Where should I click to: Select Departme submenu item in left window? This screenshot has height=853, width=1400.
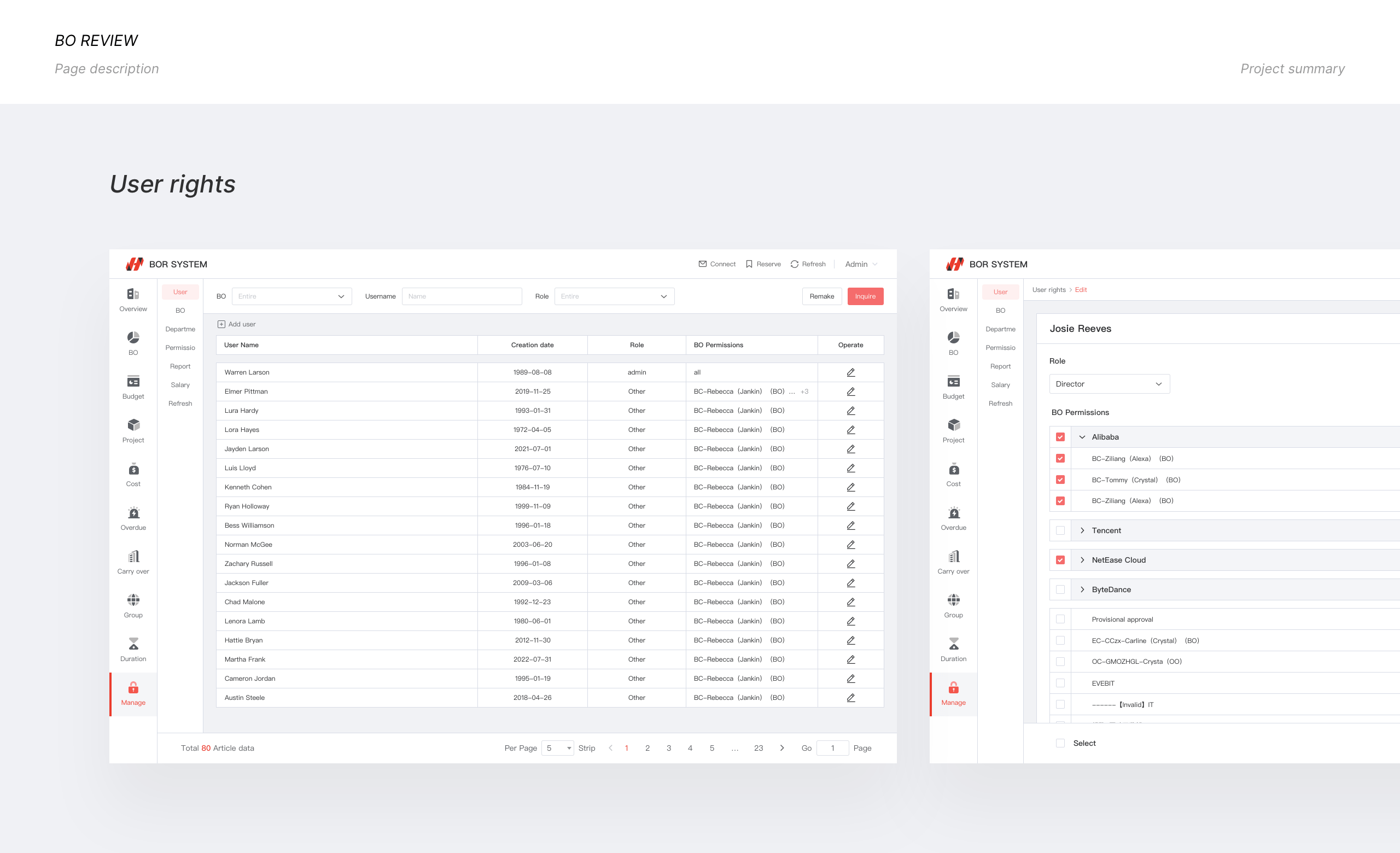click(x=180, y=329)
